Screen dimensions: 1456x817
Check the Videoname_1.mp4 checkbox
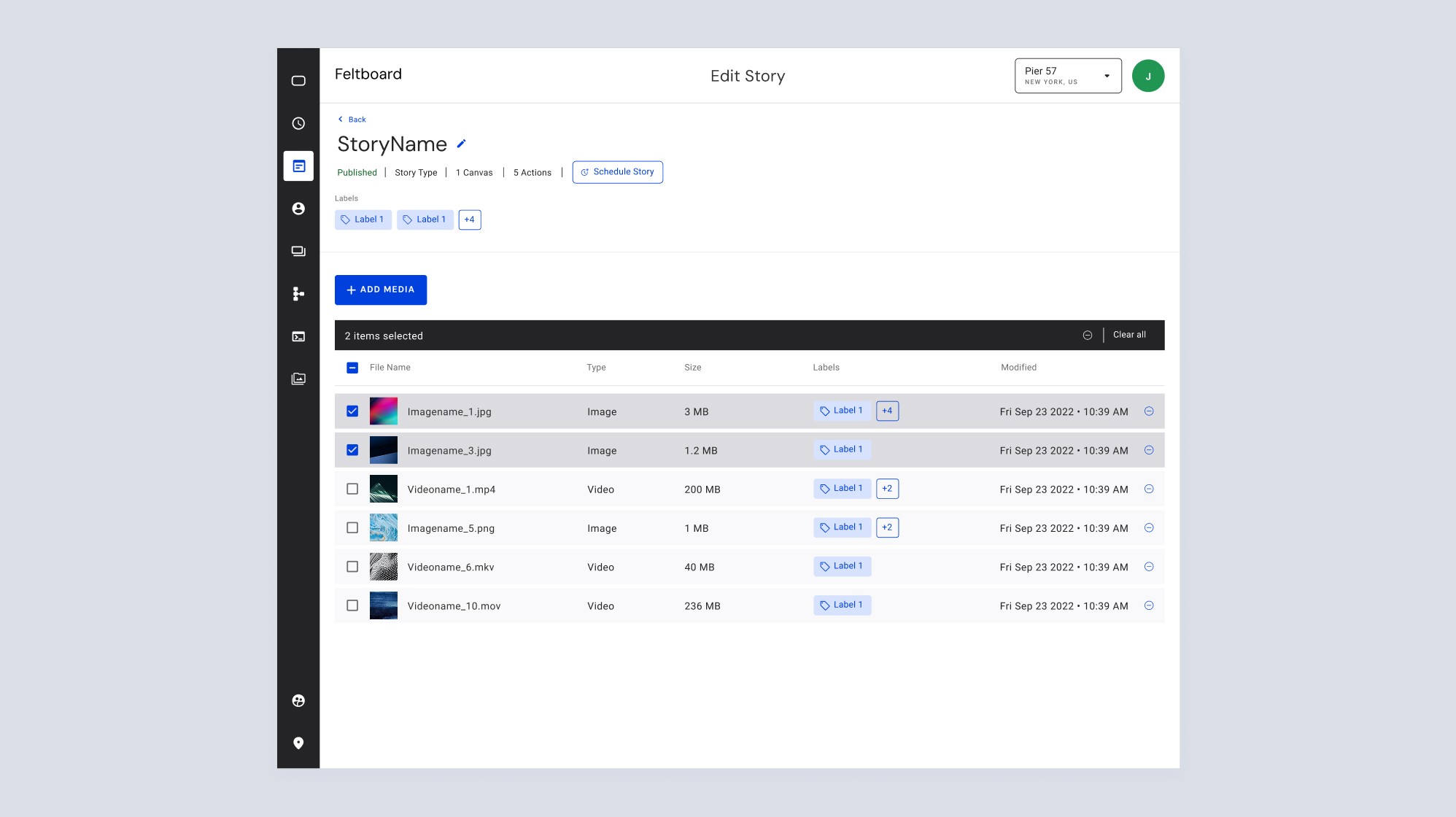pyautogui.click(x=352, y=489)
